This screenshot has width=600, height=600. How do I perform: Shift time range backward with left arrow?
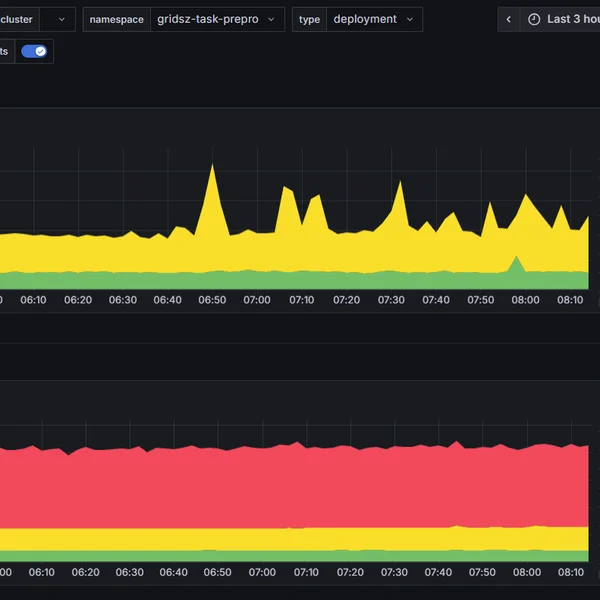pyautogui.click(x=509, y=19)
